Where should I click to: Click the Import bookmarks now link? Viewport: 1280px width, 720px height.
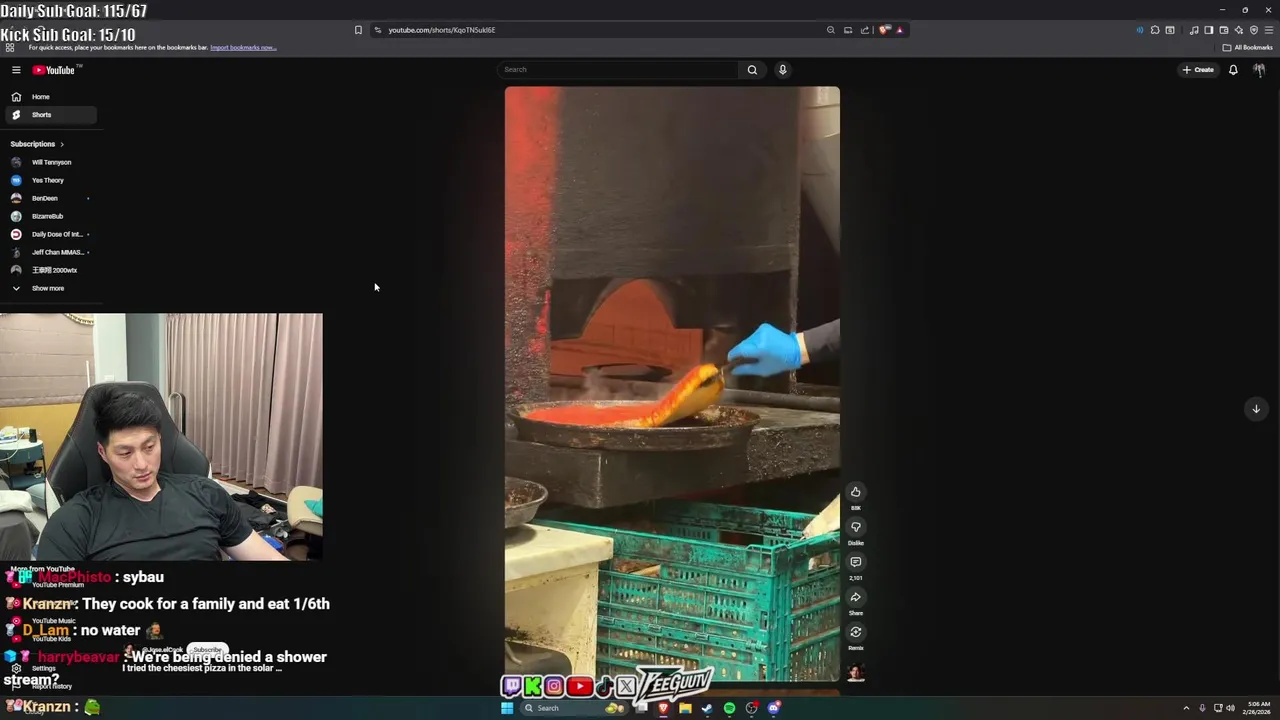(x=243, y=47)
